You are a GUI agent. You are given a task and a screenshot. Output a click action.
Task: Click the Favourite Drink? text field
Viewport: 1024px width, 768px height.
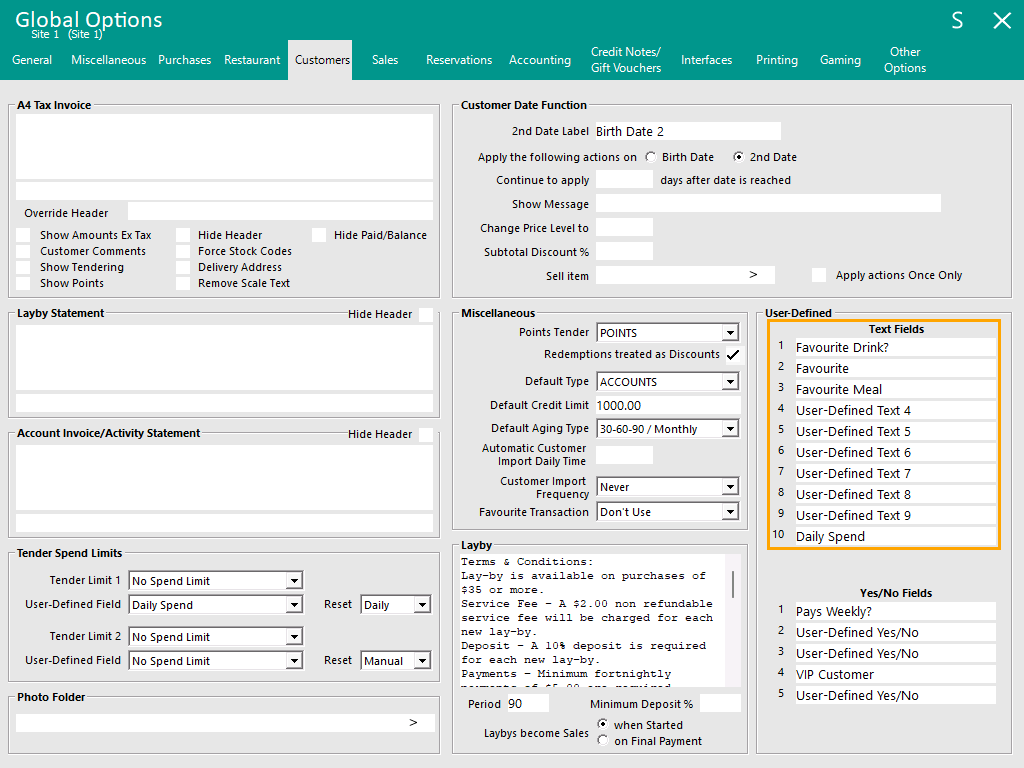[x=894, y=348]
